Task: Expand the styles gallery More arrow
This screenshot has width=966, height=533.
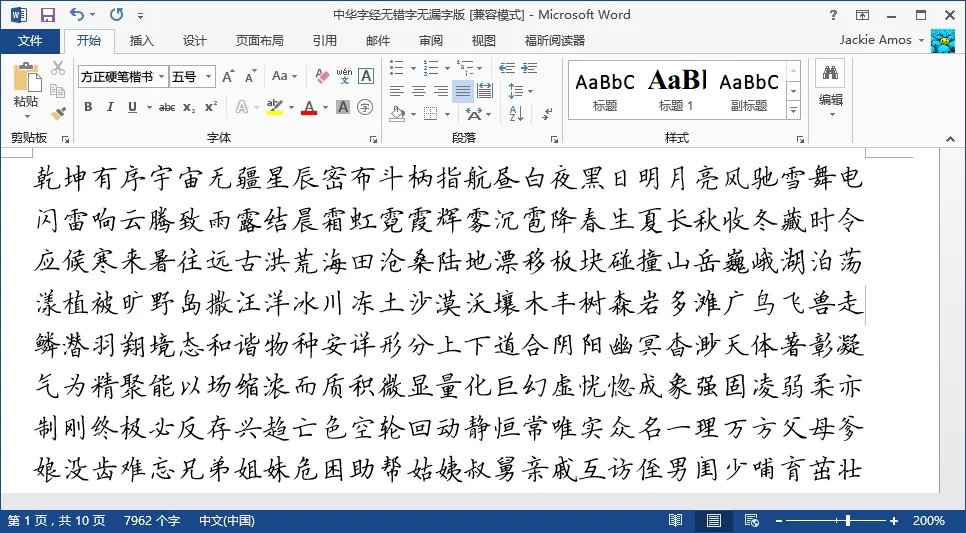Action: coord(794,109)
